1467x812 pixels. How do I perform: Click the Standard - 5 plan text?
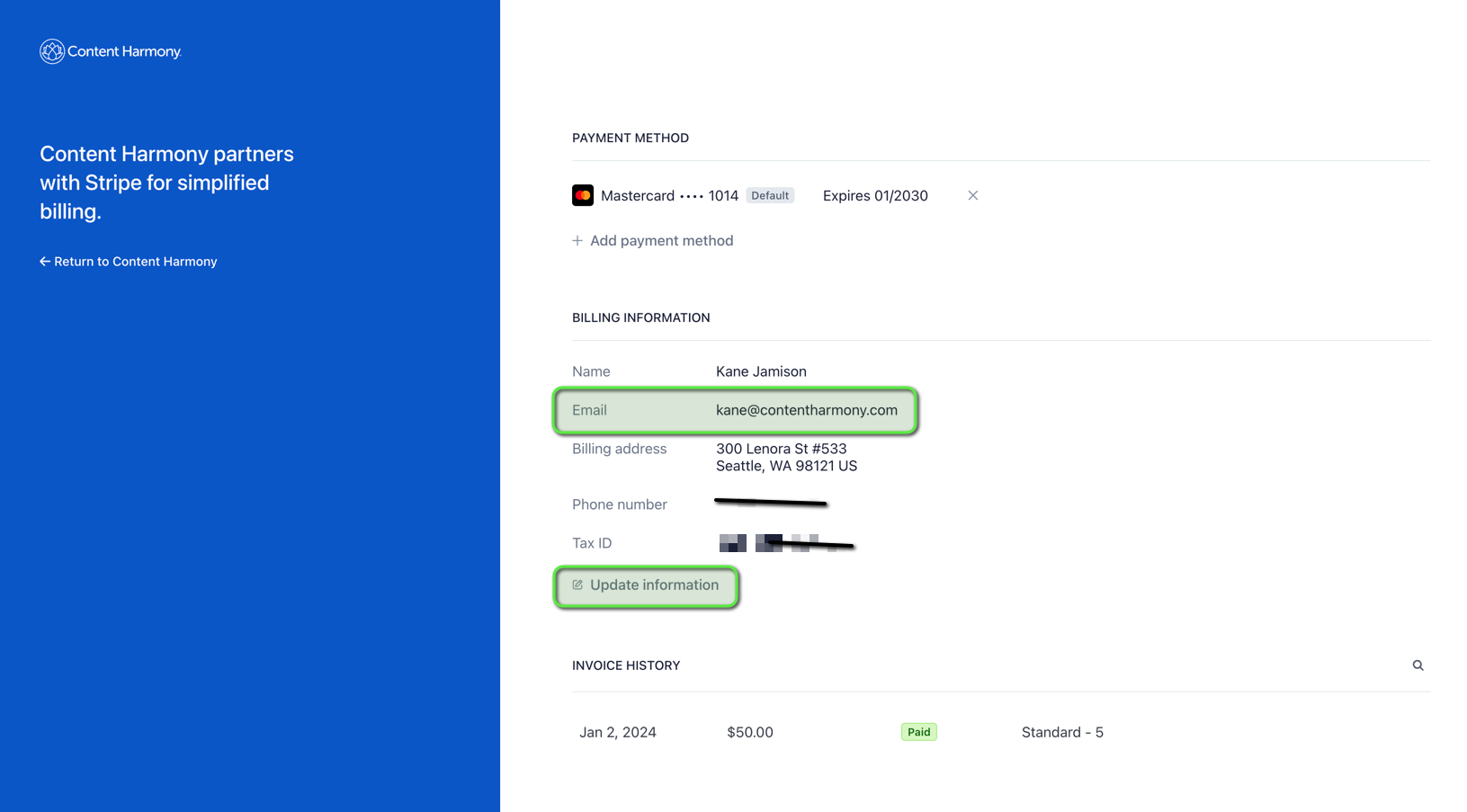[1062, 732]
